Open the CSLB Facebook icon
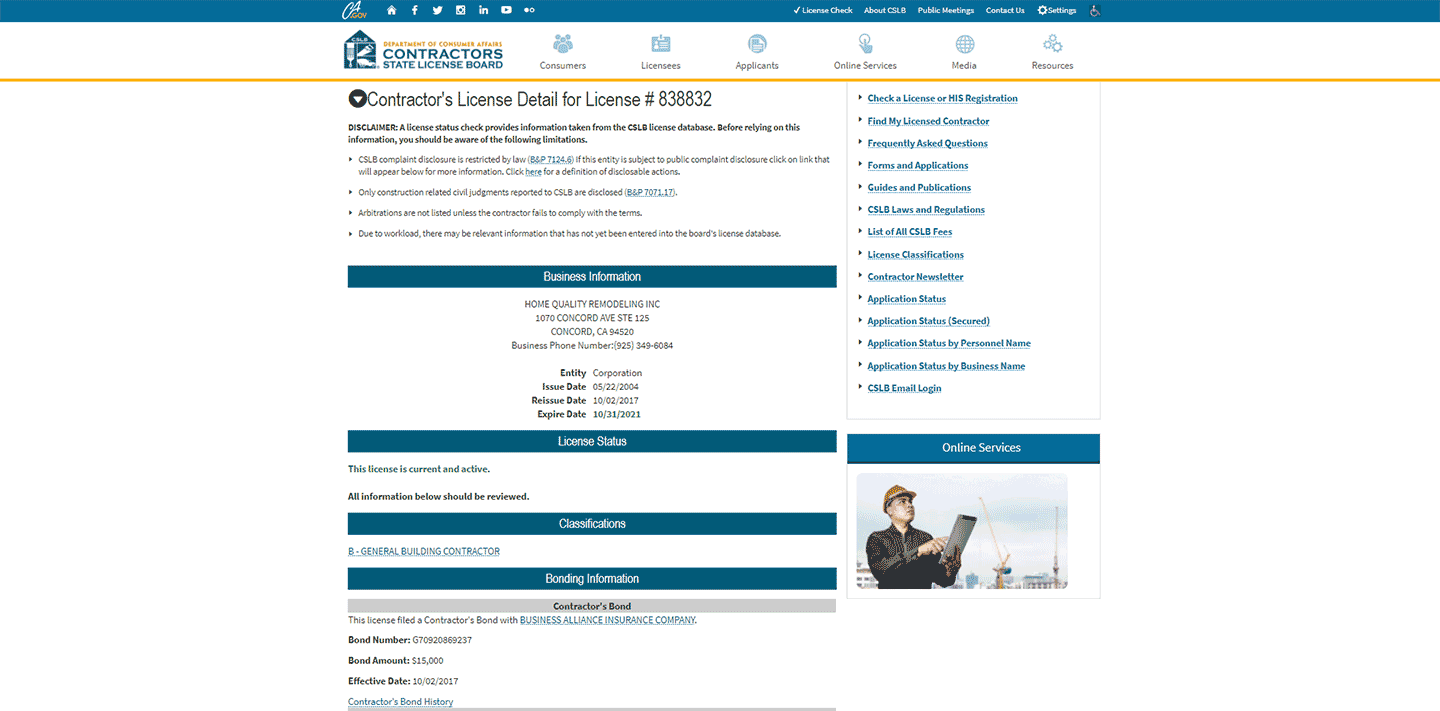1440x711 pixels. click(414, 10)
